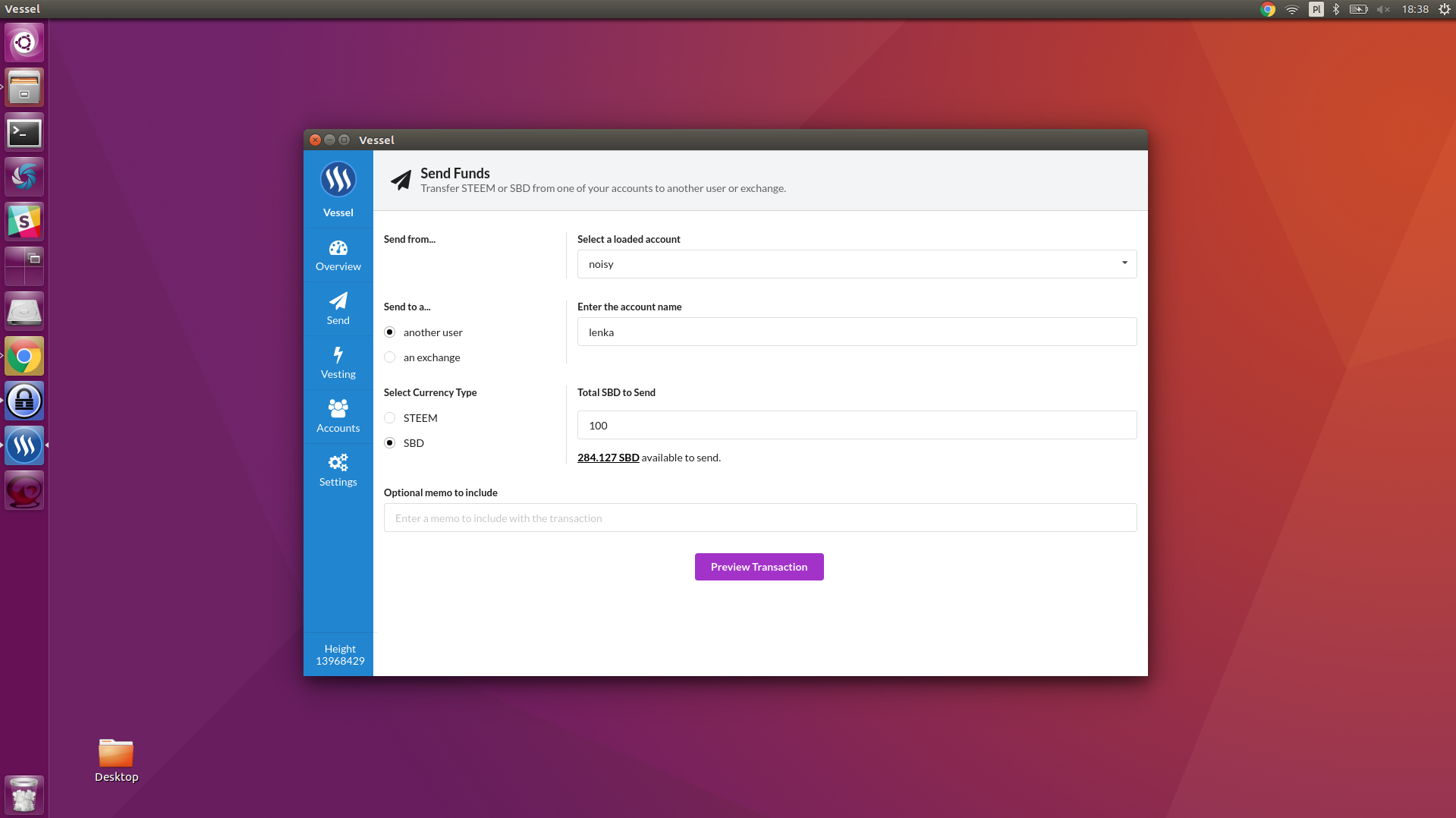Launch the Files manager from dock
Viewport: 1456px width, 818px height.
(x=24, y=87)
